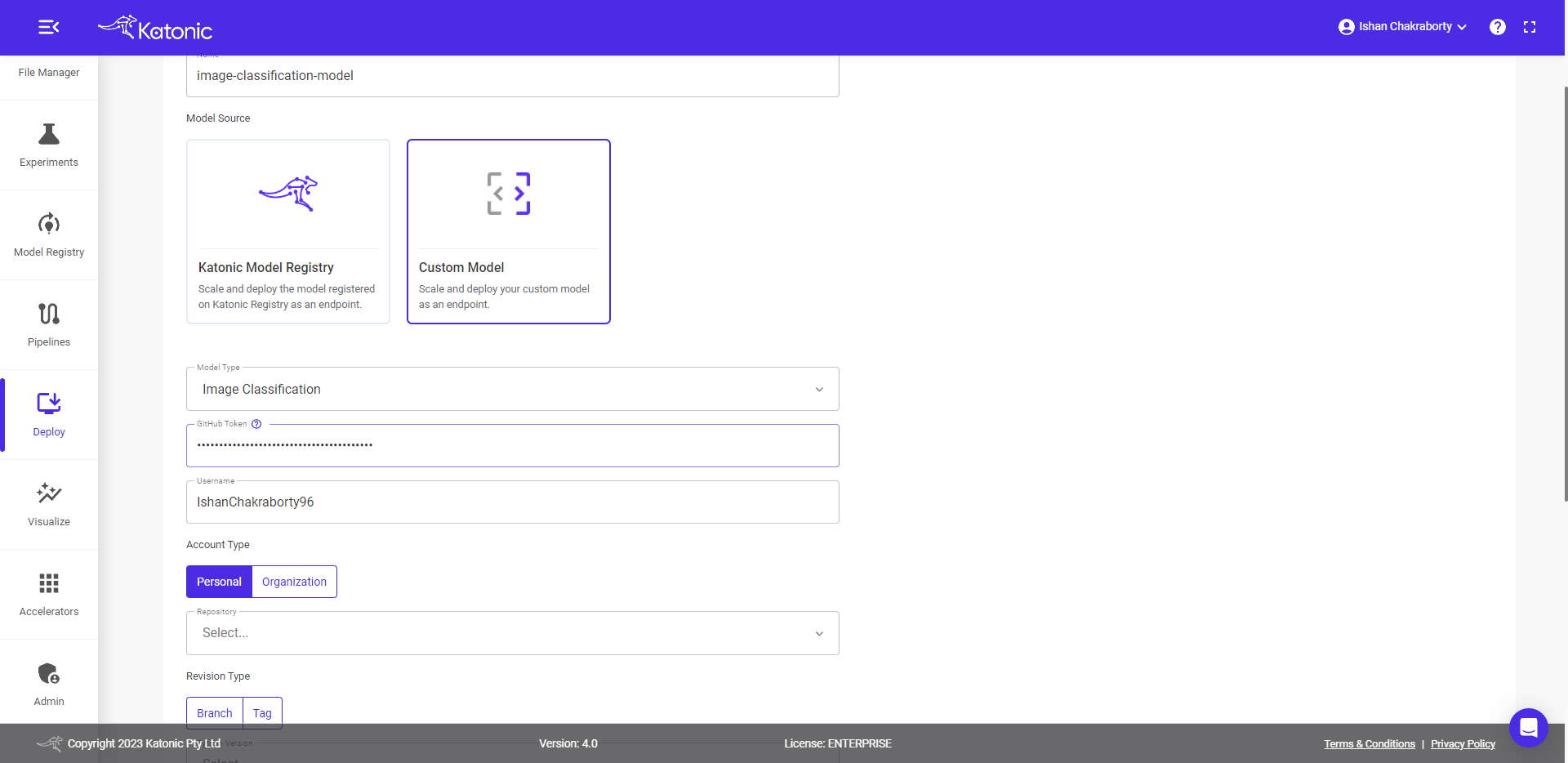The width and height of the screenshot is (1568, 763).
Task: Click the Deploy label in sidebar
Action: pos(49,432)
